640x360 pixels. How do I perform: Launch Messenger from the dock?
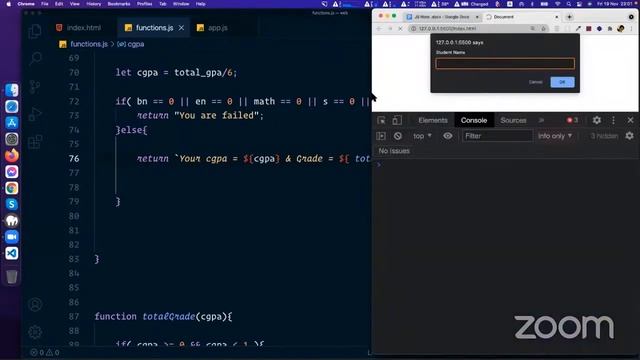[12, 171]
